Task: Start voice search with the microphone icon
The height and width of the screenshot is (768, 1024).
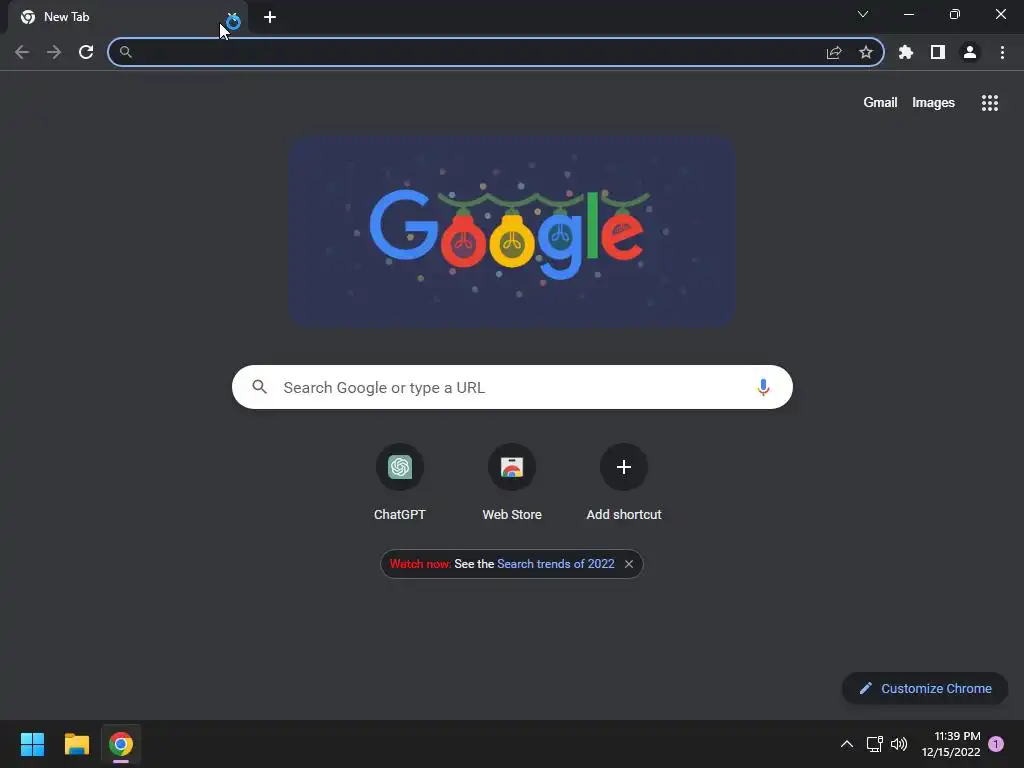Action: coord(763,387)
